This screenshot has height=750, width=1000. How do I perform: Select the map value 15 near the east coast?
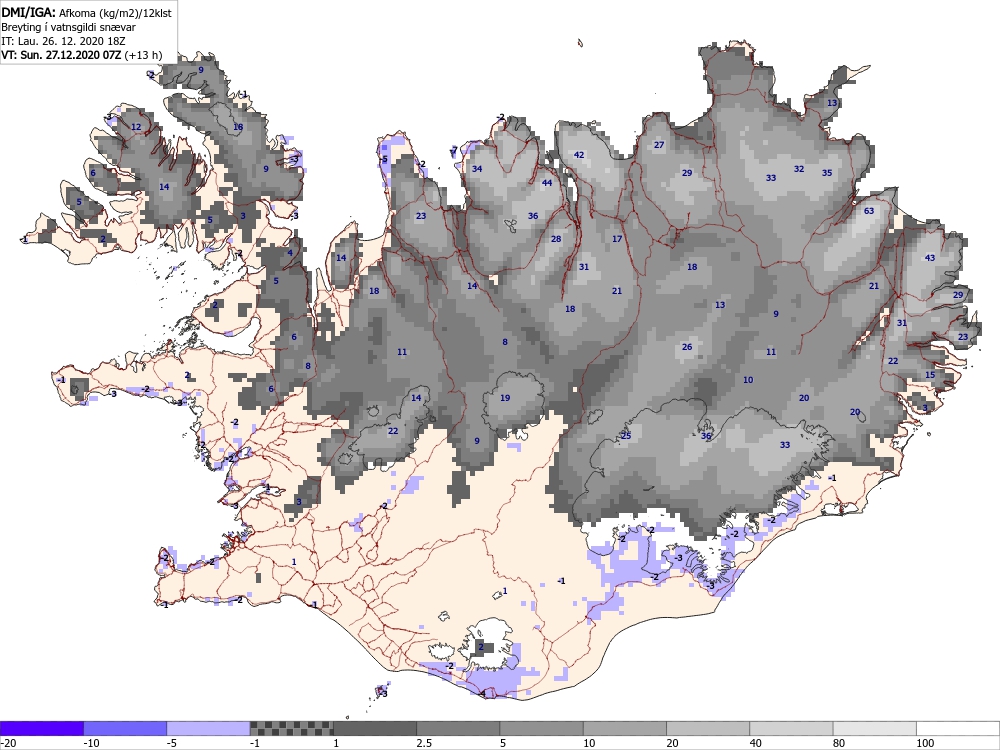coord(930,375)
